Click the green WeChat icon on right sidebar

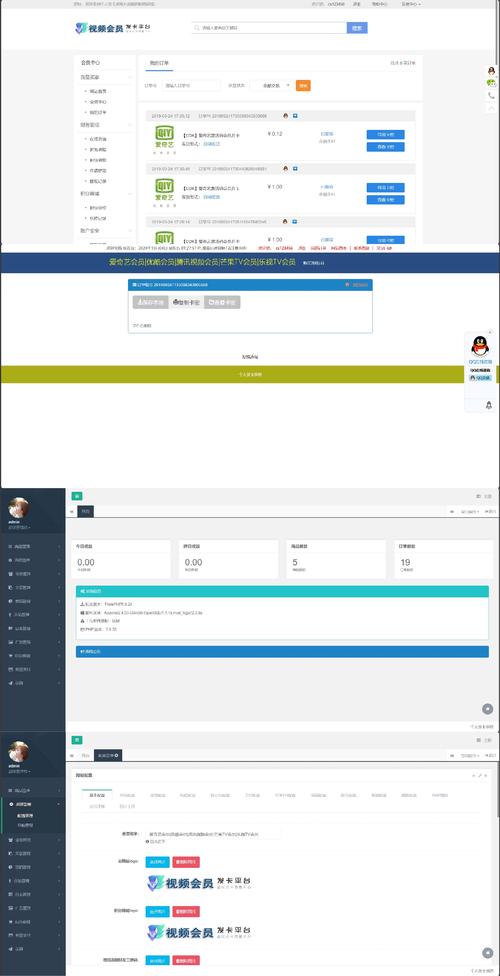coord(491,83)
